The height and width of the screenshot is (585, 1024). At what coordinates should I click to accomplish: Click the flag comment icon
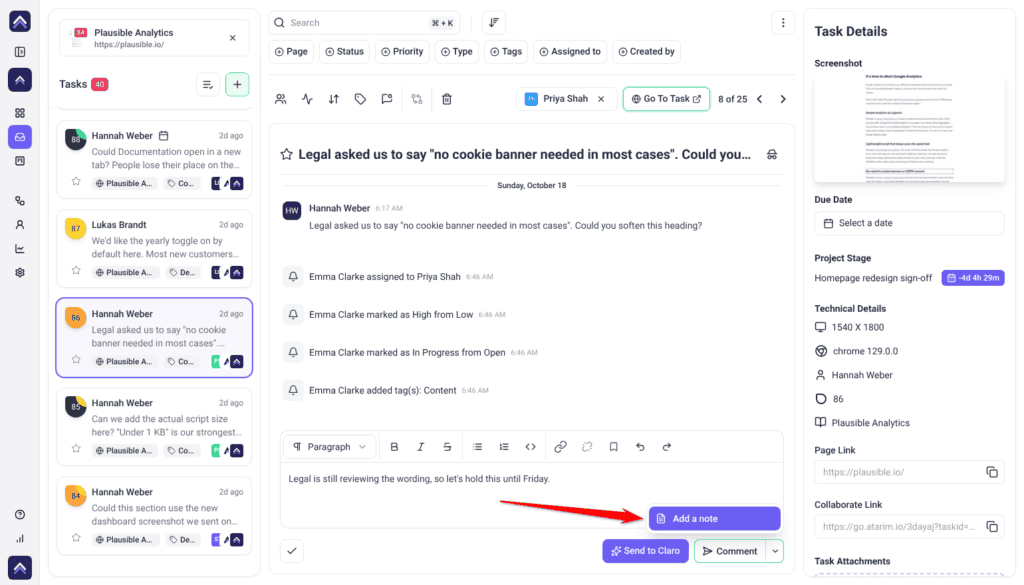387,99
